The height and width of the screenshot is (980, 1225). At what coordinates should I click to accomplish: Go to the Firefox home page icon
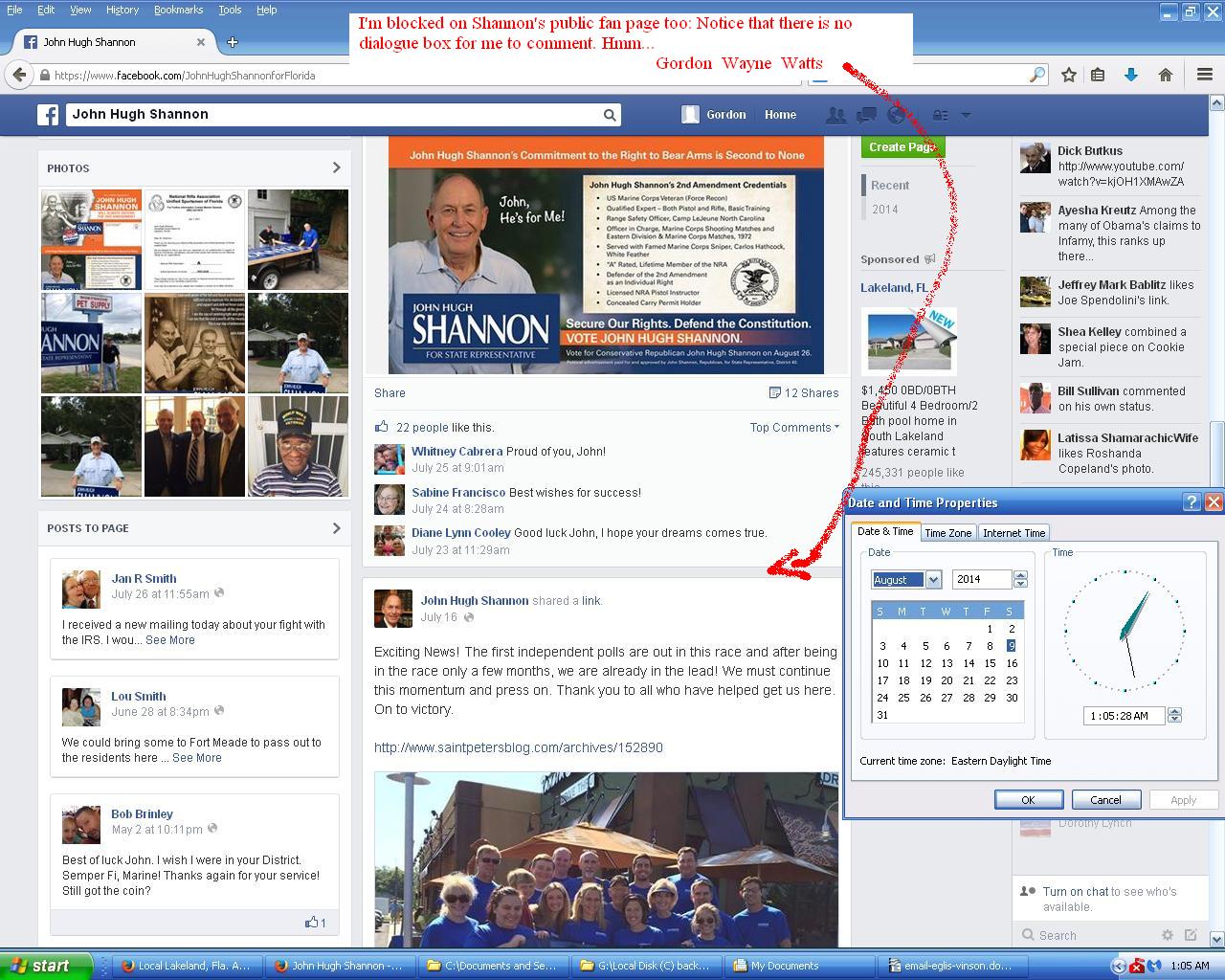pos(1165,75)
